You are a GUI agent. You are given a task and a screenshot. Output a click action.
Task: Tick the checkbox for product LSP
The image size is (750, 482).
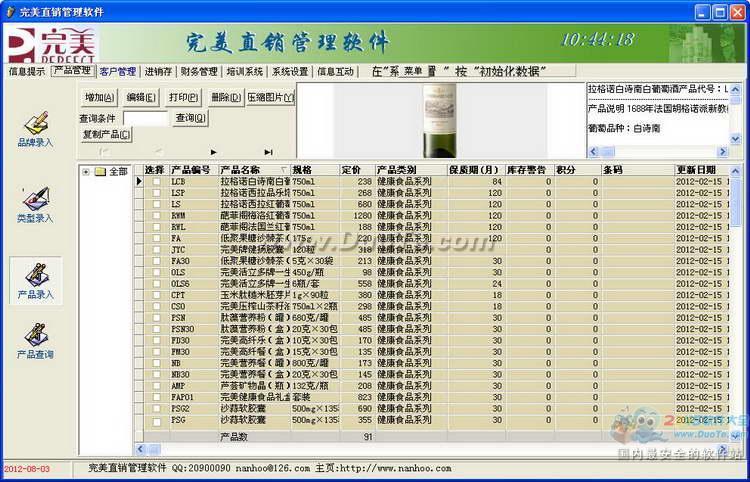coord(156,193)
